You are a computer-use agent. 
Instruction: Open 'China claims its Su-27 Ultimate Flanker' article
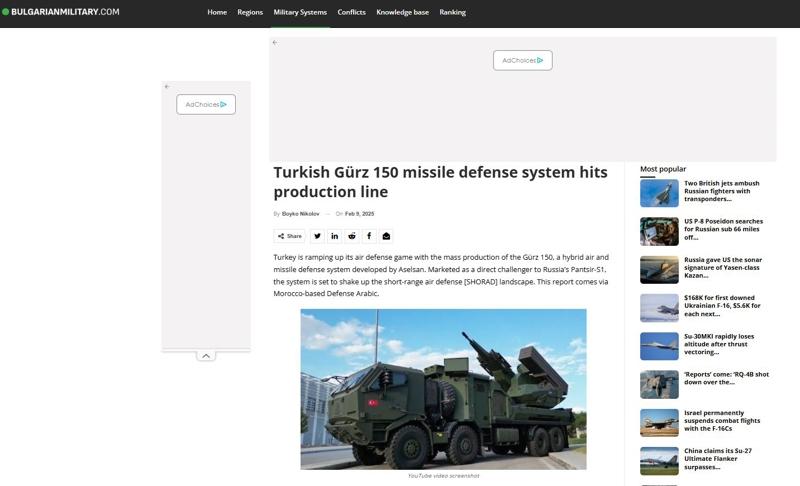718,459
